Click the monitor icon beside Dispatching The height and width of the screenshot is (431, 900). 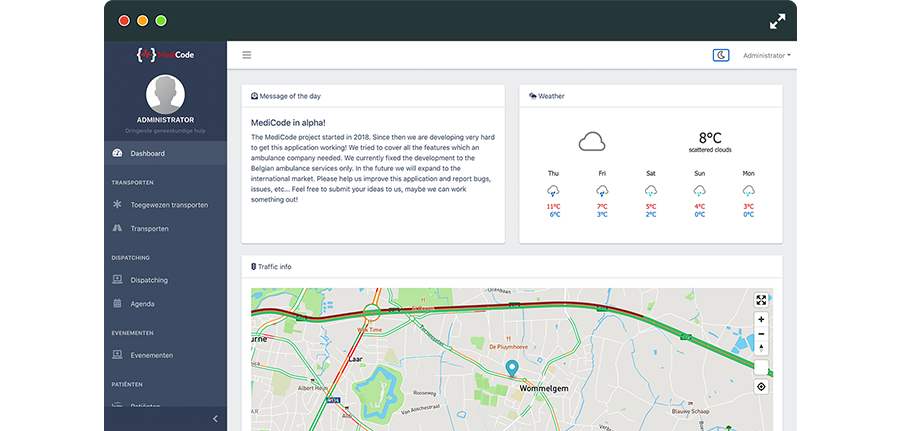[117, 279]
